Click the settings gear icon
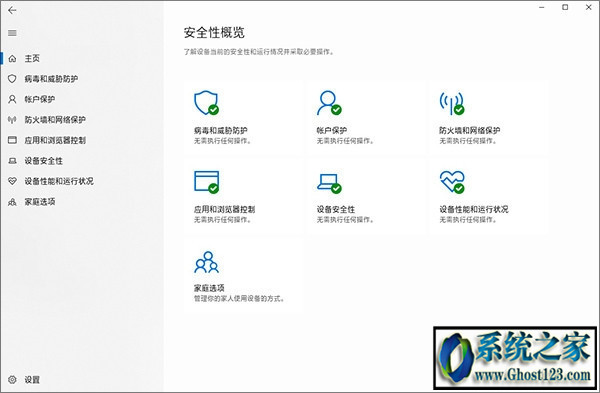This screenshot has height=393, width=600. point(12,380)
